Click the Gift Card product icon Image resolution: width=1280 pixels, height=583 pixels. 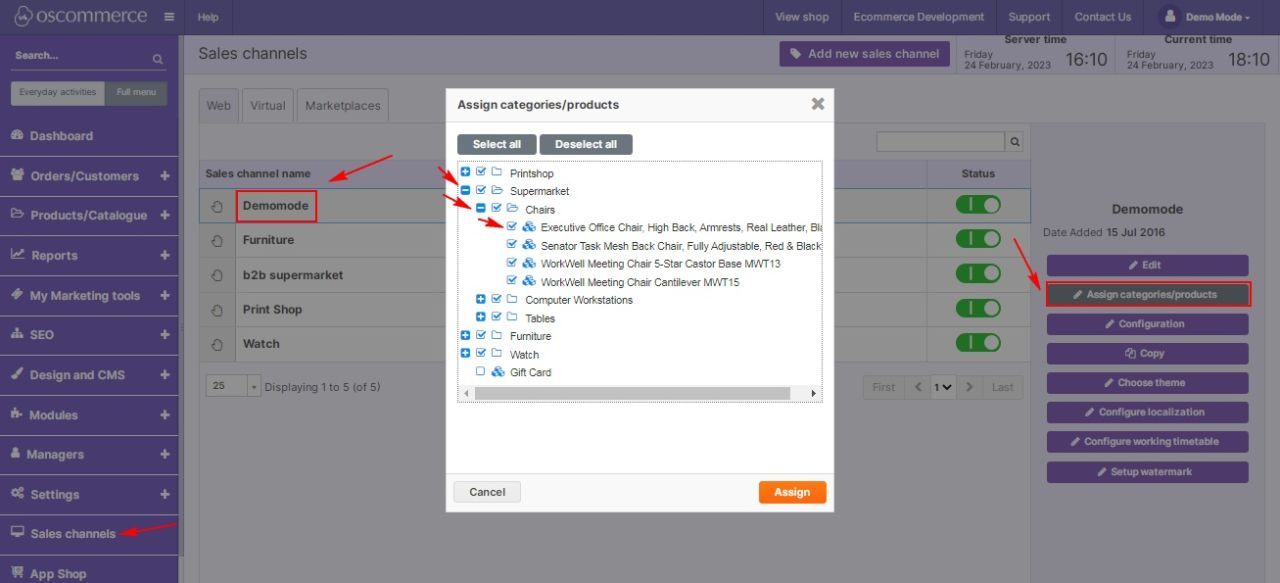tap(497, 371)
